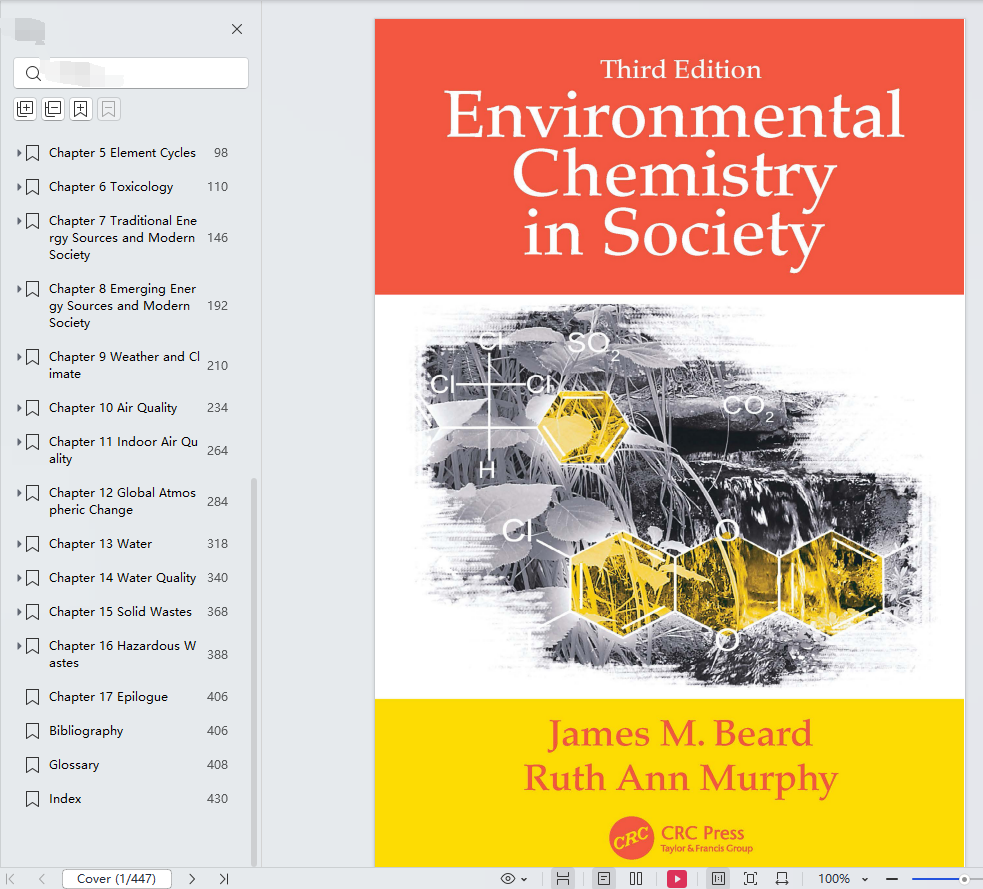Switch to two-page view
Image resolution: width=983 pixels, height=889 pixels.
tap(636, 879)
